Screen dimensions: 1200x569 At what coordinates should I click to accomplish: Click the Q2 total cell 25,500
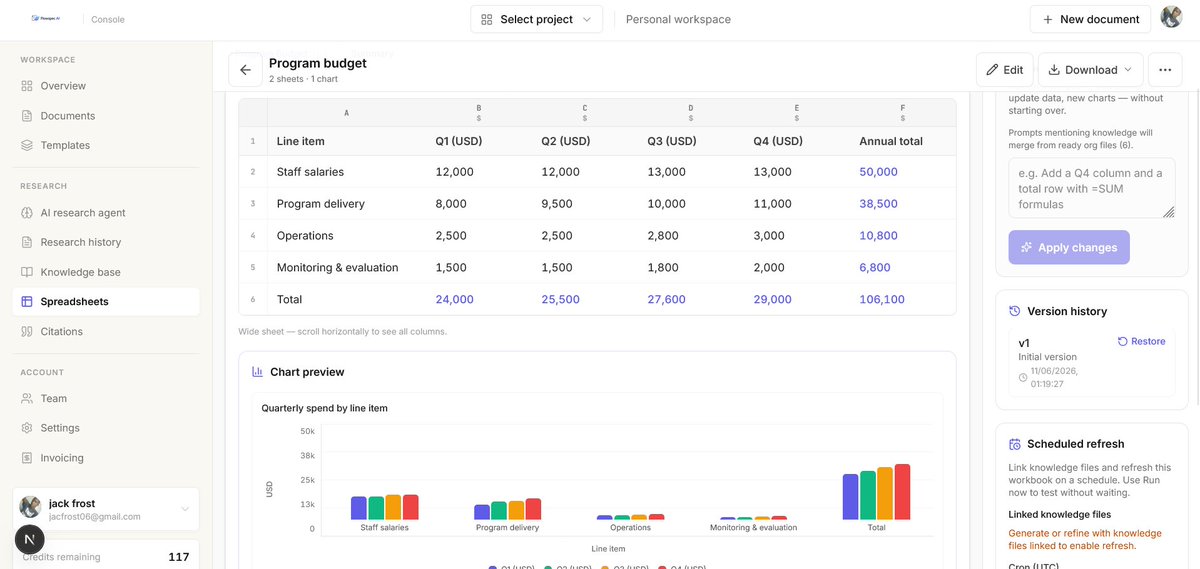[584, 300]
